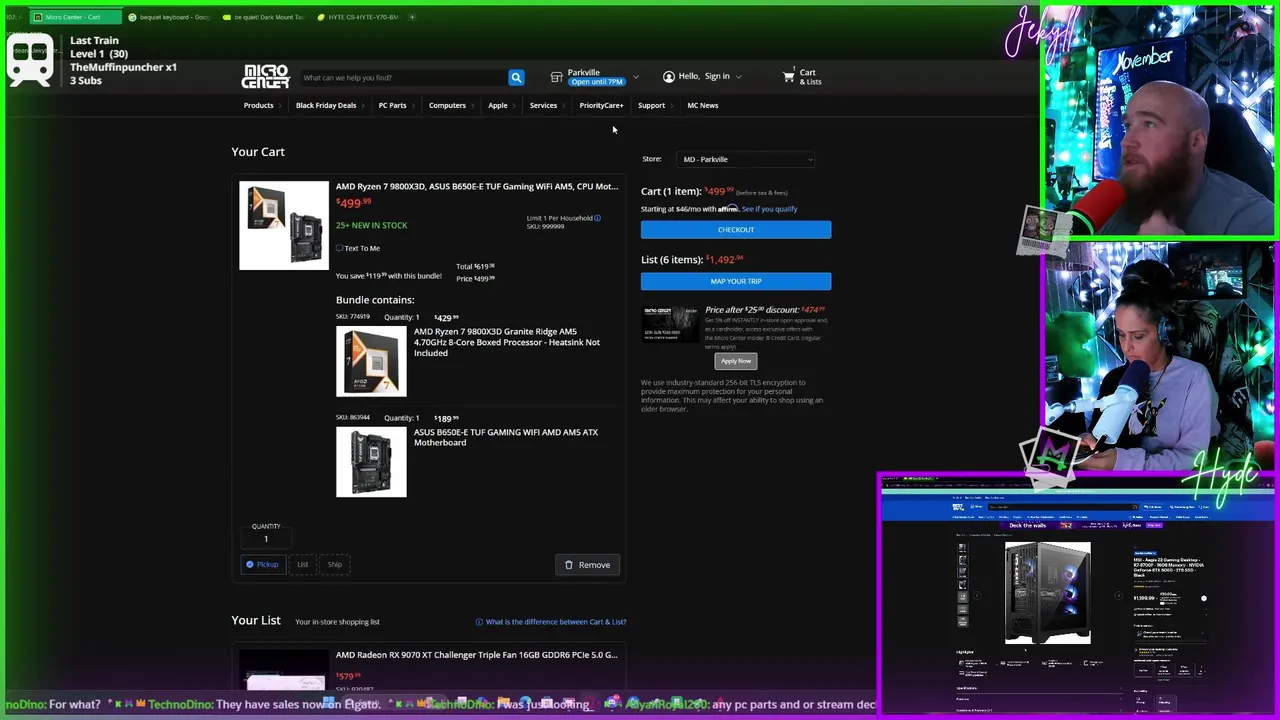
Task: Expand the Apple navigation menu
Action: (500, 105)
